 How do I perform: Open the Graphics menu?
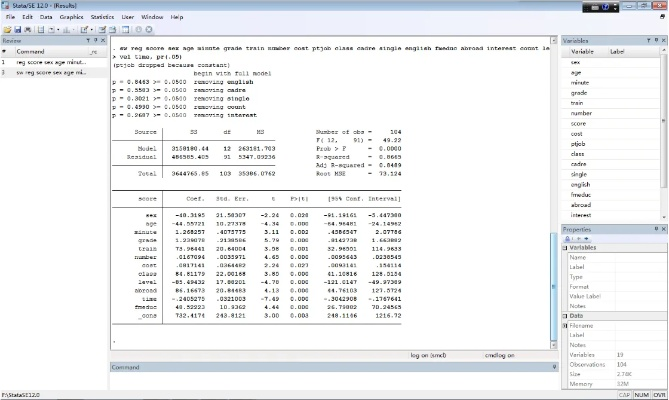point(71,17)
